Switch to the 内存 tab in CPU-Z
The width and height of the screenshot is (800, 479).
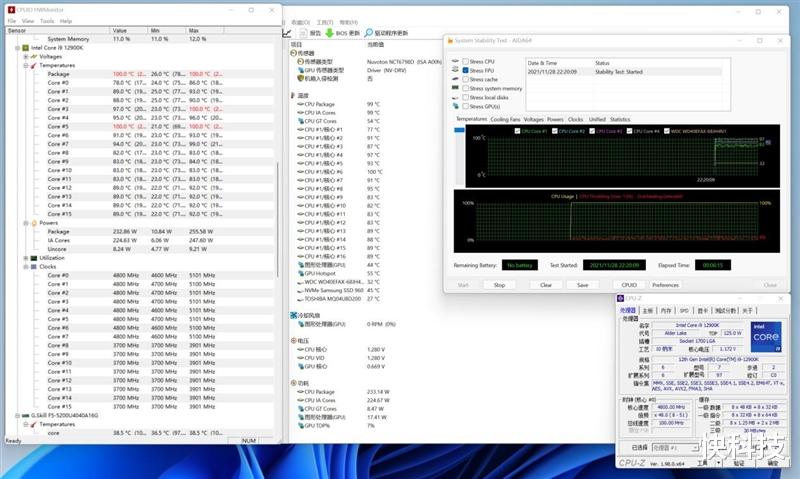pyautogui.click(x=666, y=310)
